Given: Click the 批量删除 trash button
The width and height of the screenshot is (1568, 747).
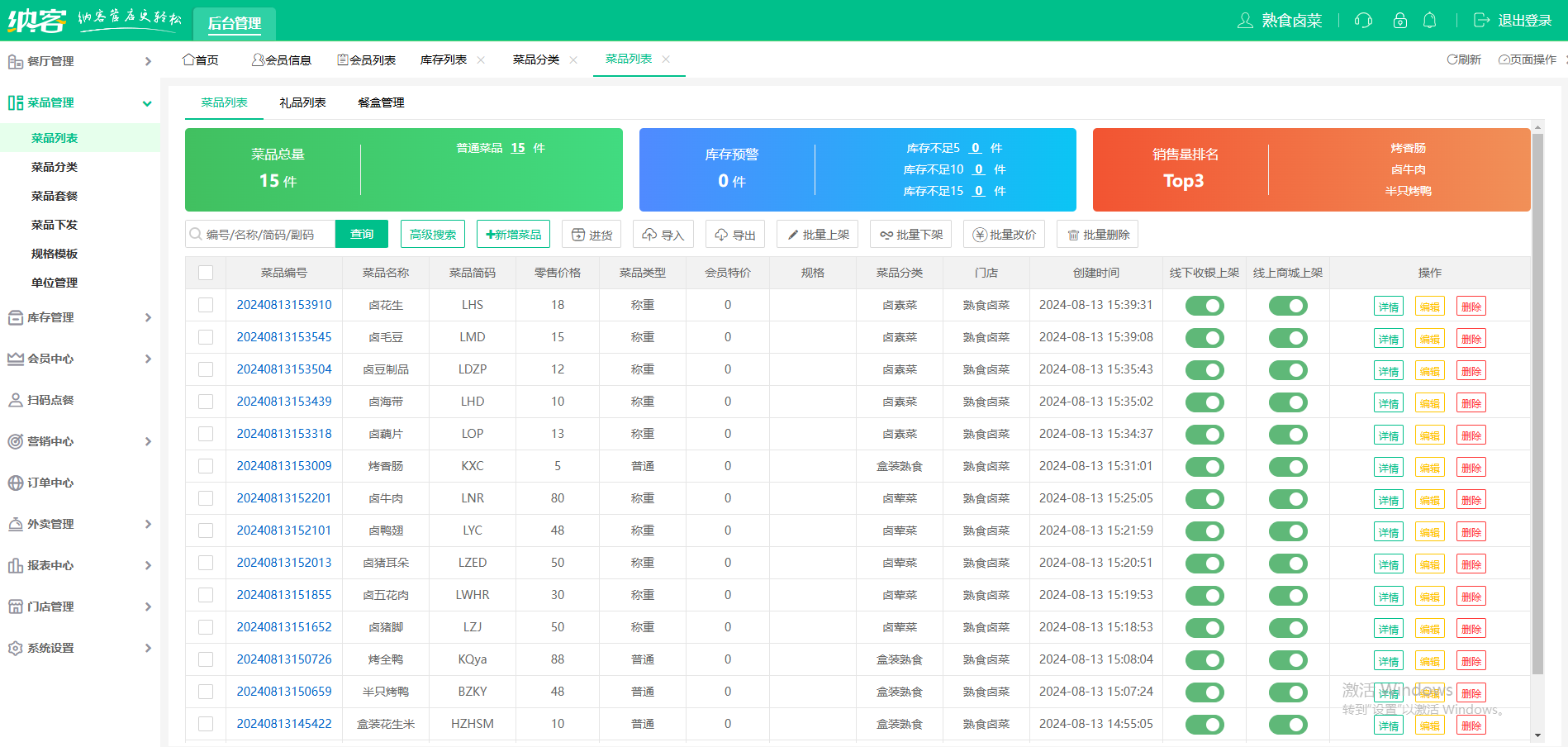Looking at the screenshot, I should pyautogui.click(x=1098, y=235).
